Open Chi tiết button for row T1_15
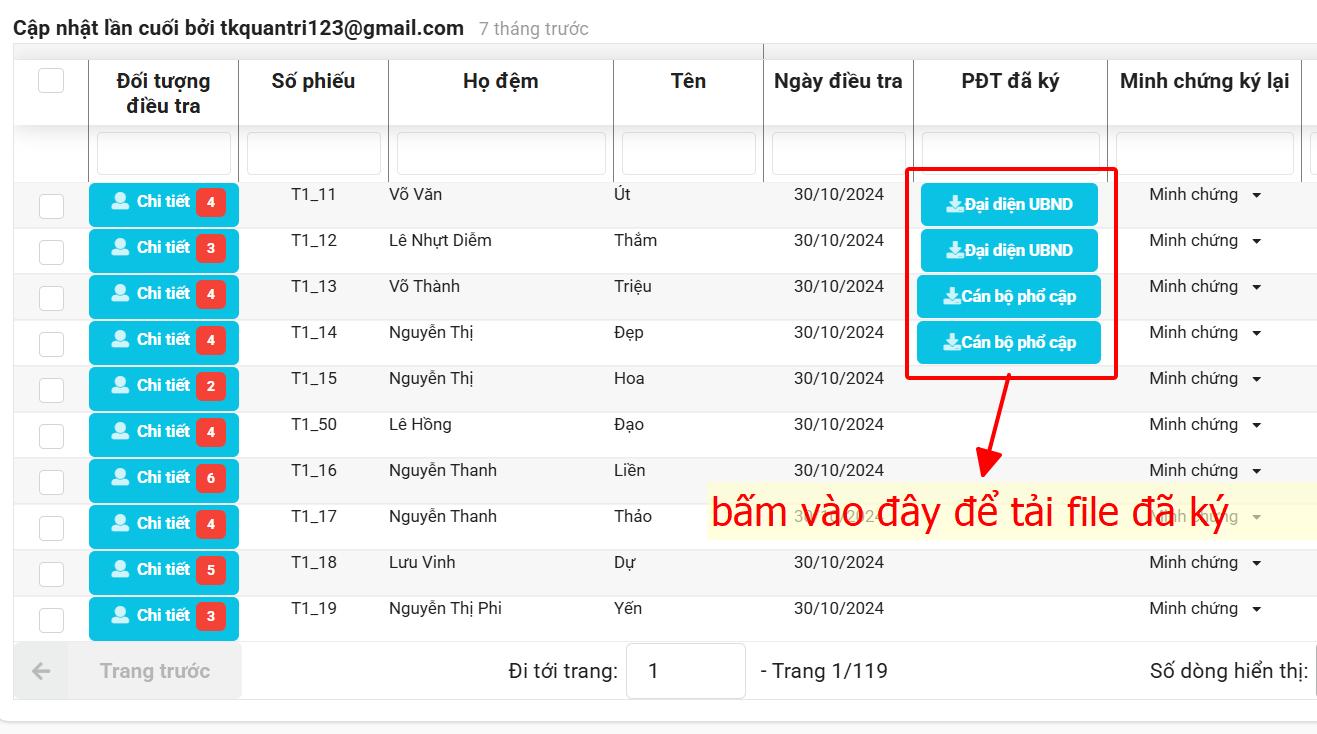1317x734 pixels. tap(151, 386)
